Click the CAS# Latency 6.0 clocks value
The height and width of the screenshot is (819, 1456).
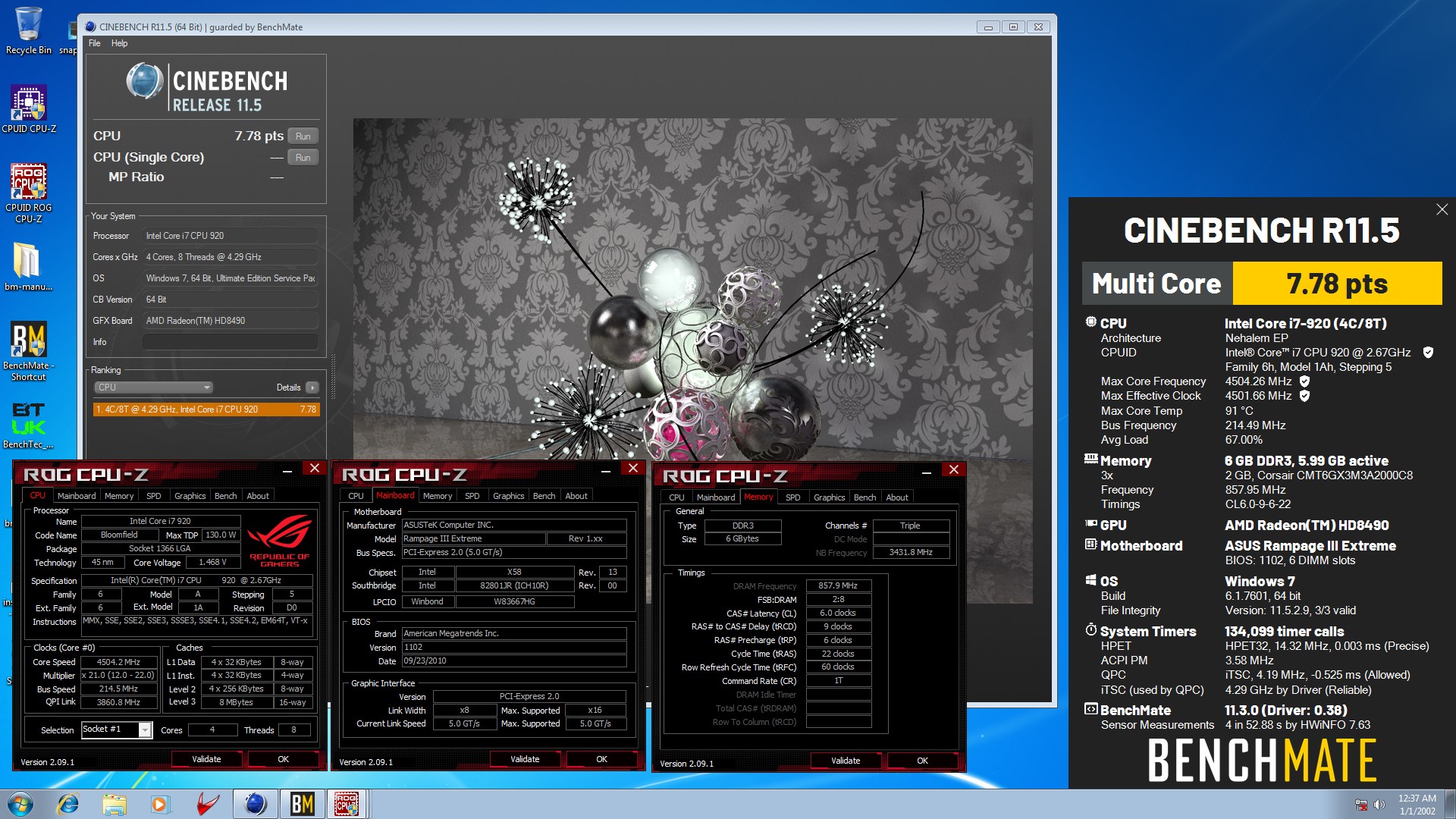(x=837, y=613)
